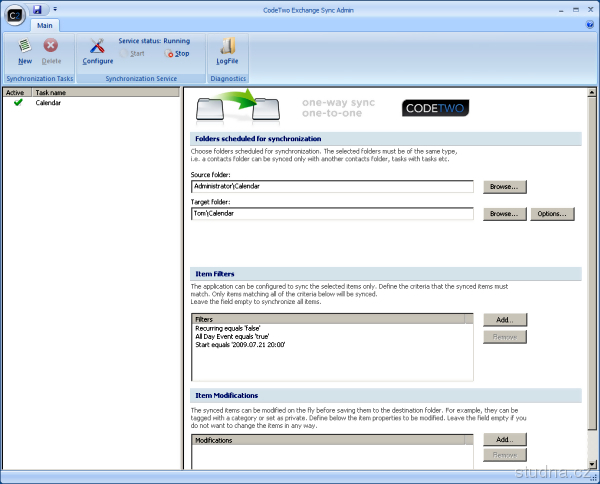Click the CODETWO logo
600x484 pixels.
[x=435, y=108]
